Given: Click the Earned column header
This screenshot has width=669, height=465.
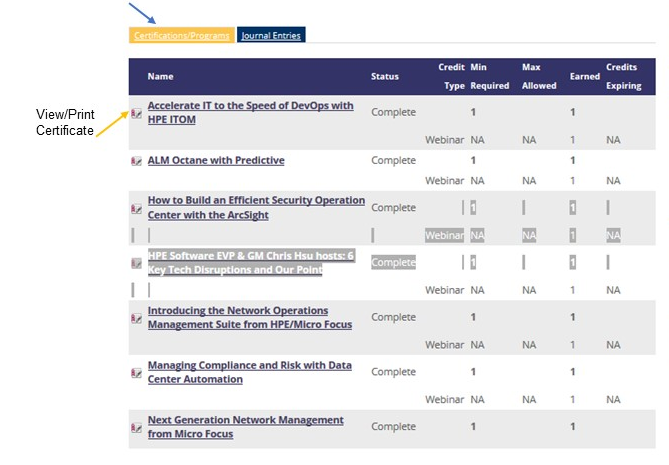Looking at the screenshot, I should (x=584, y=76).
